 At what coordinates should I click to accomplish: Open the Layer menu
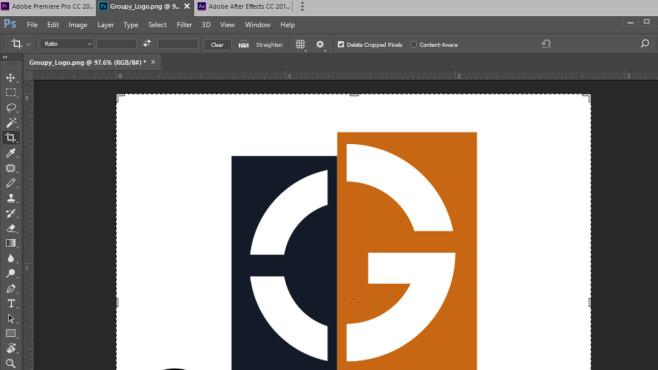(x=105, y=25)
